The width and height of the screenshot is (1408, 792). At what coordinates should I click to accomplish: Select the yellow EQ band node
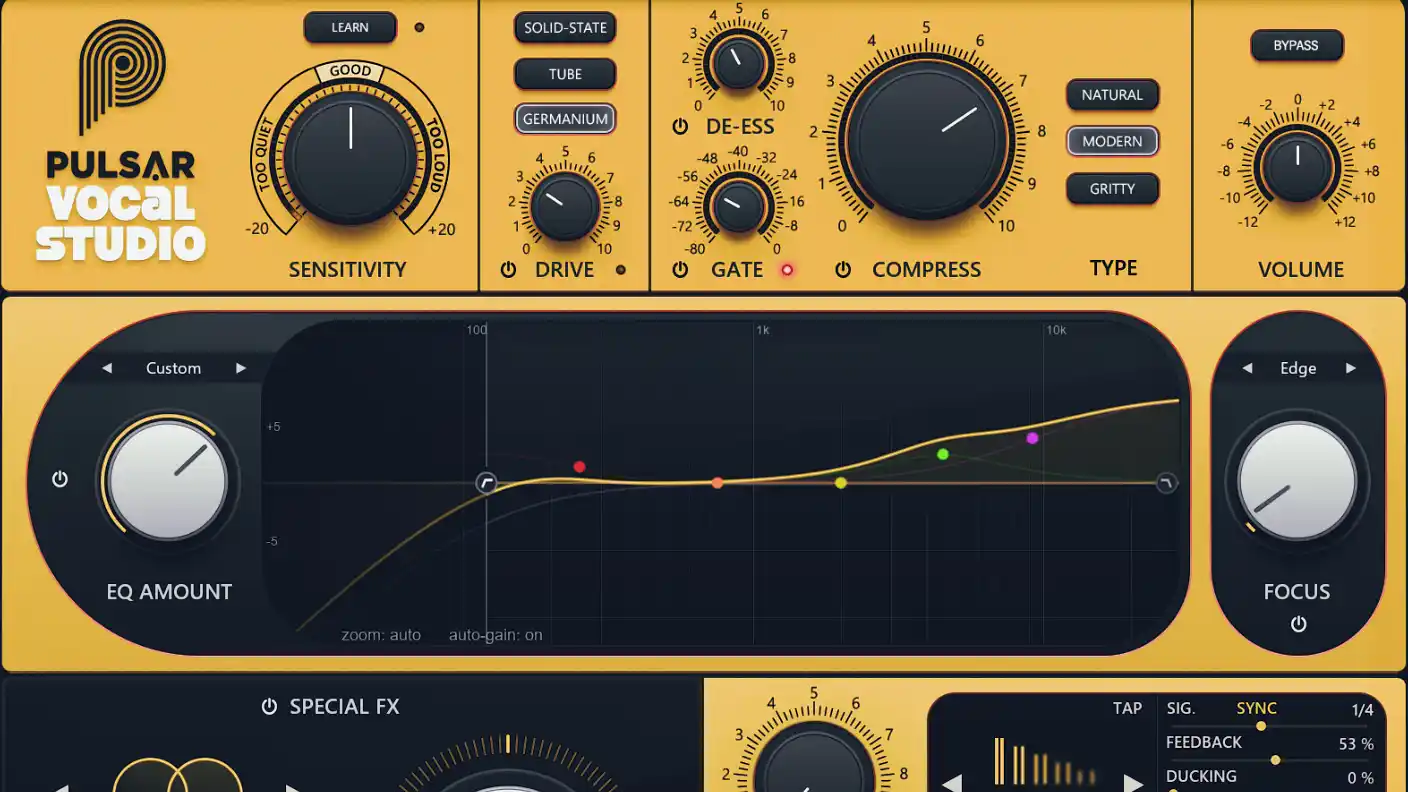841,483
